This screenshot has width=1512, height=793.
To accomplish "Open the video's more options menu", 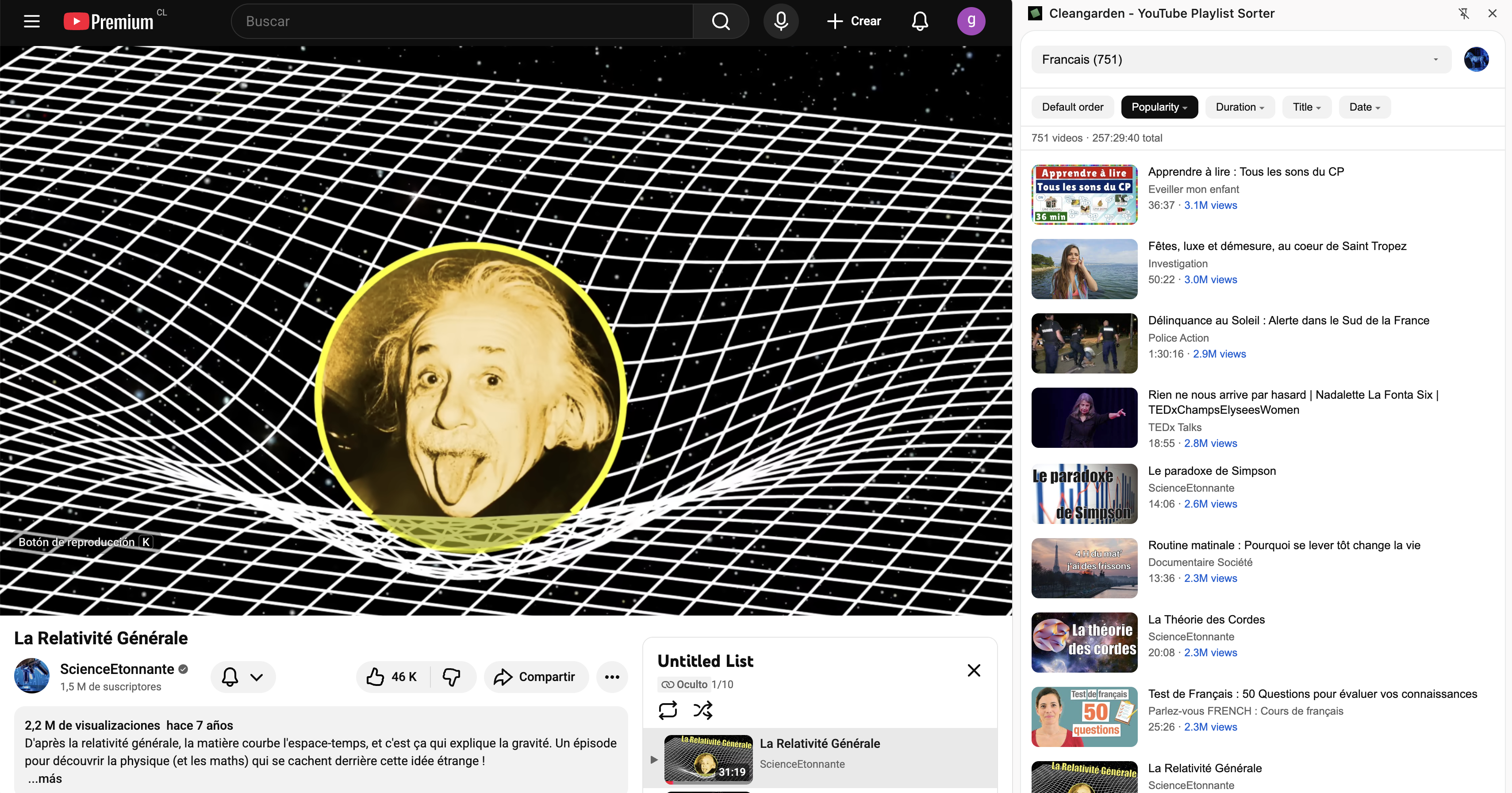I will pyautogui.click(x=612, y=676).
